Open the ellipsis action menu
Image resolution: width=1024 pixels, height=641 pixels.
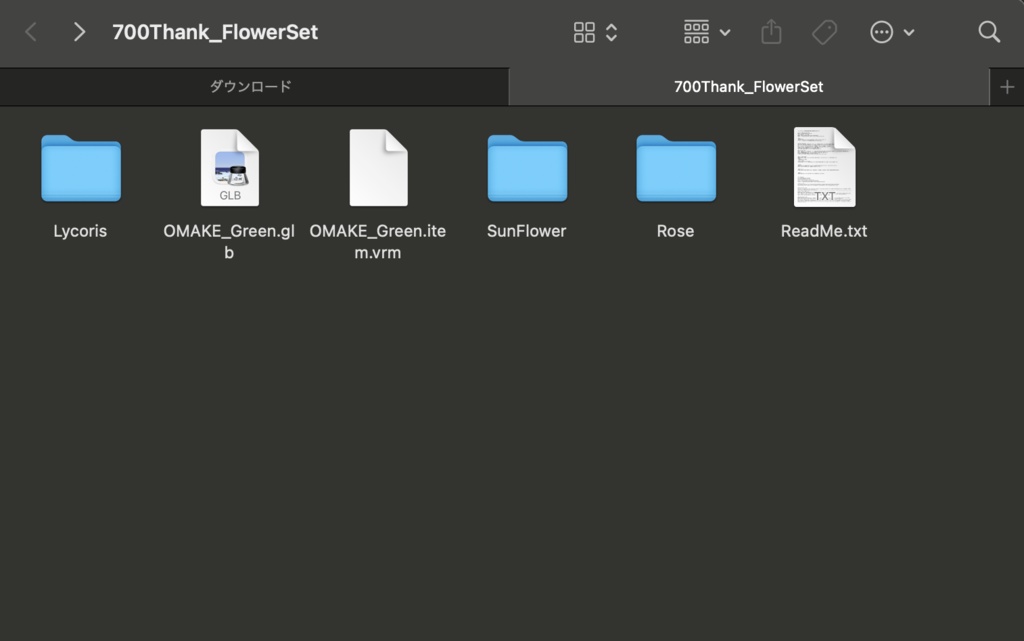coord(892,32)
